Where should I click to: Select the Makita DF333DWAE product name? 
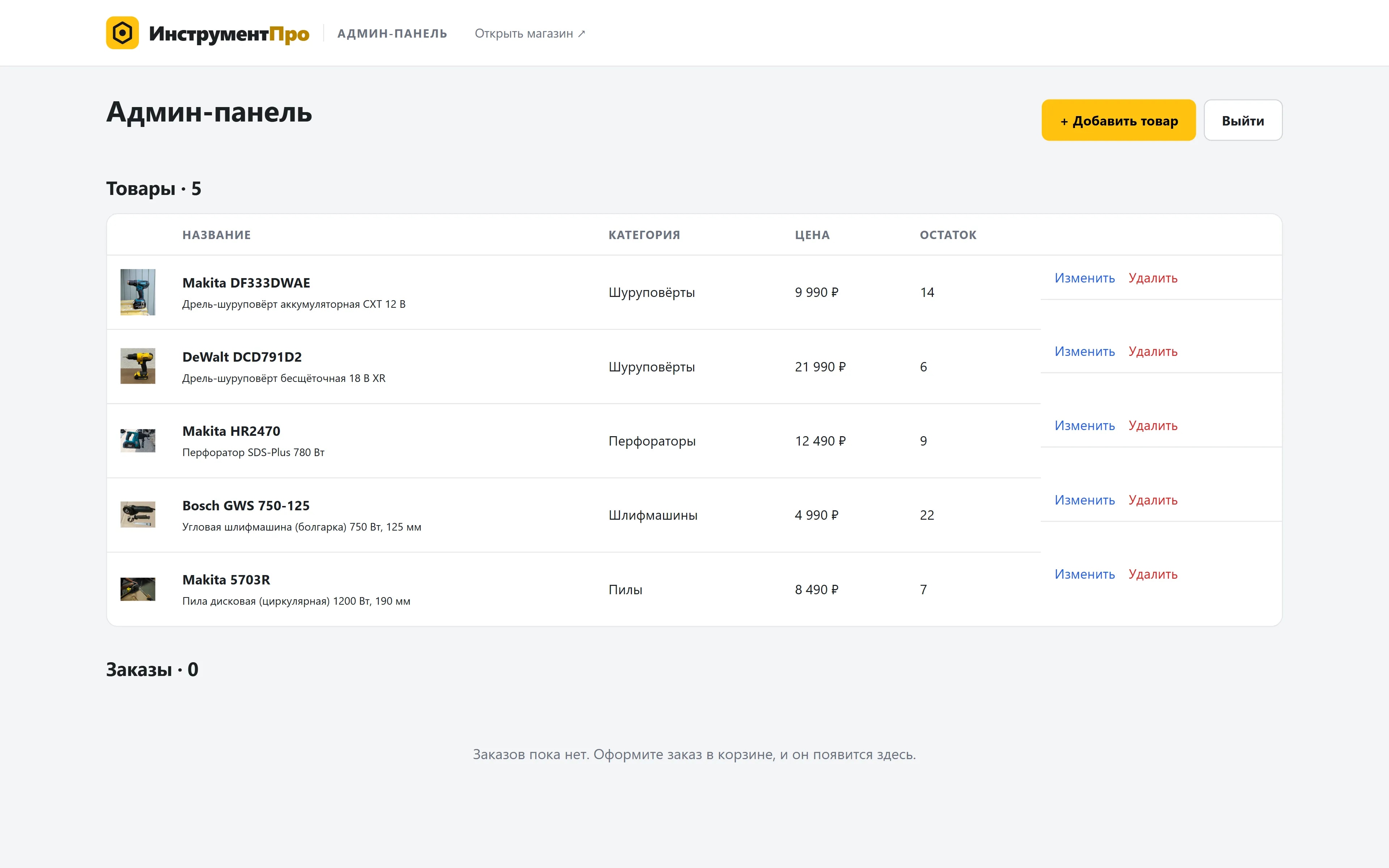click(x=246, y=282)
